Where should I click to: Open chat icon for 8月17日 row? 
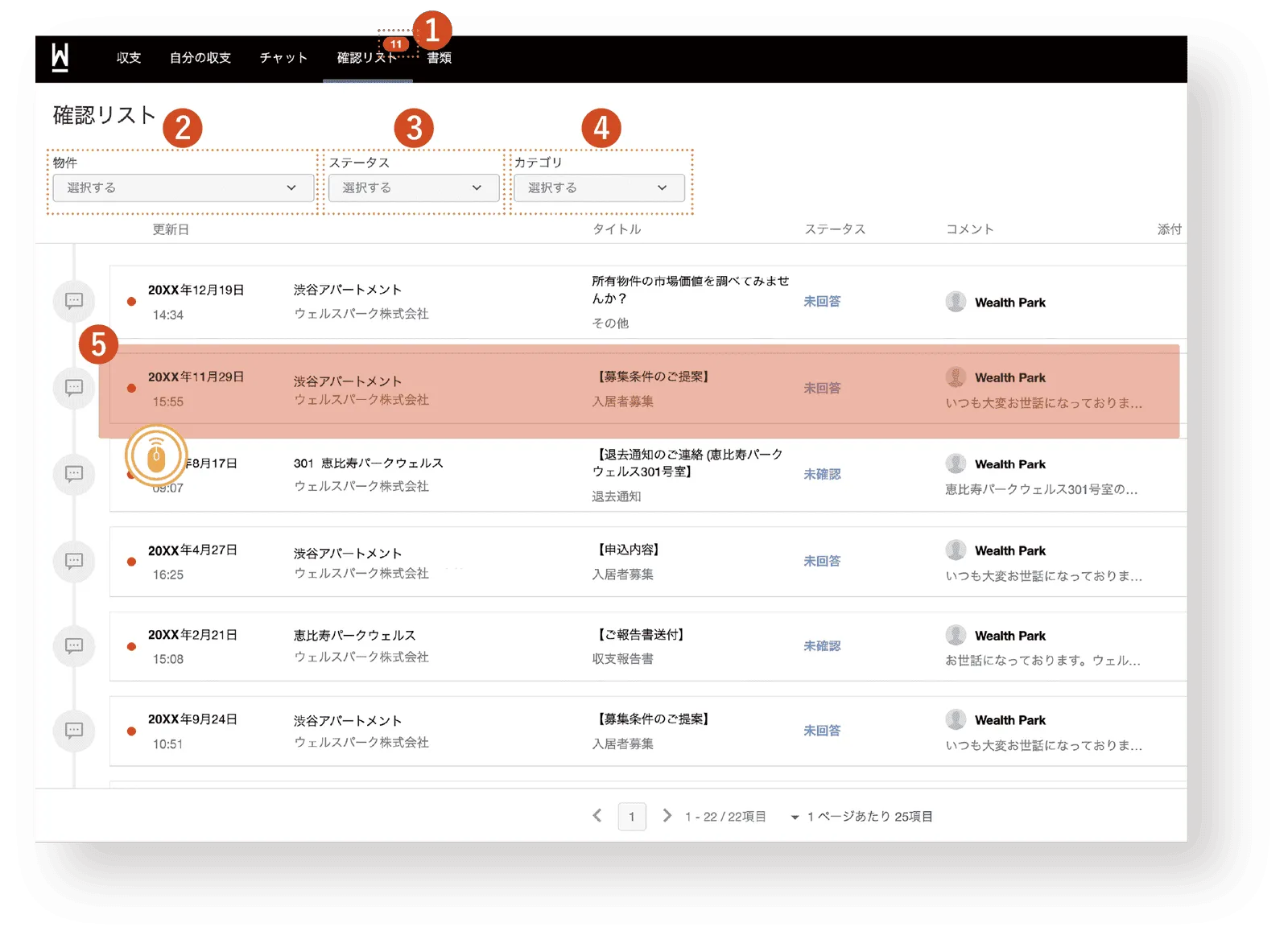tap(74, 474)
